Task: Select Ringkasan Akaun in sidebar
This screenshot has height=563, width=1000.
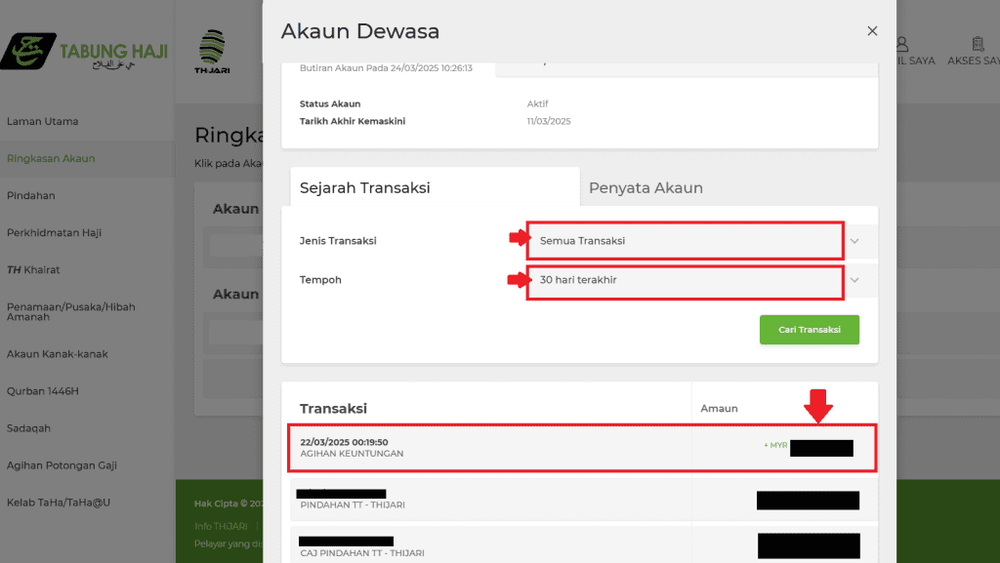Action: (51, 158)
